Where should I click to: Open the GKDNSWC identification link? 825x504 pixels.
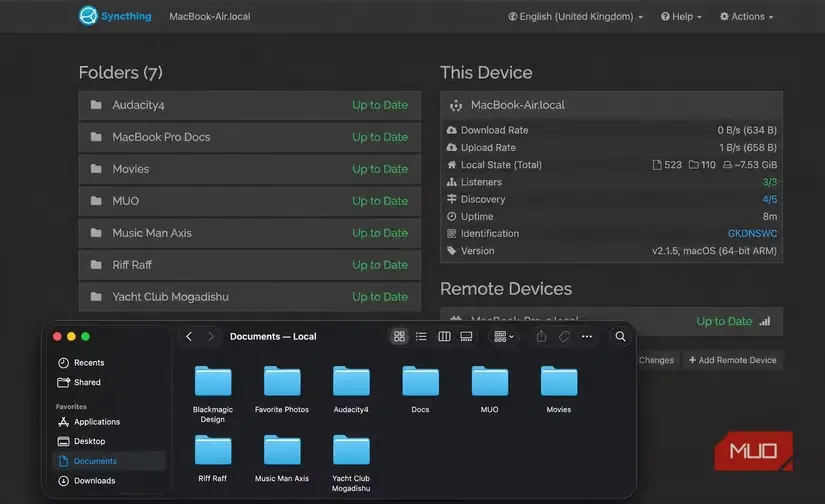click(752, 234)
